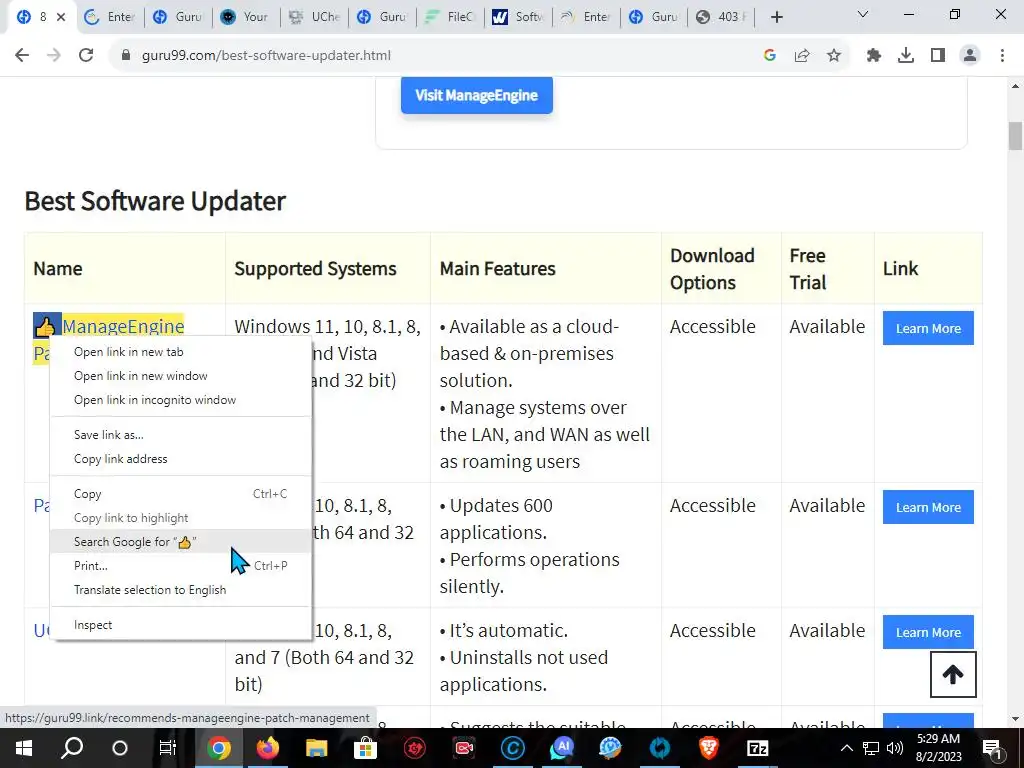
Task: Reload the guru99 page
Action: click(86, 56)
